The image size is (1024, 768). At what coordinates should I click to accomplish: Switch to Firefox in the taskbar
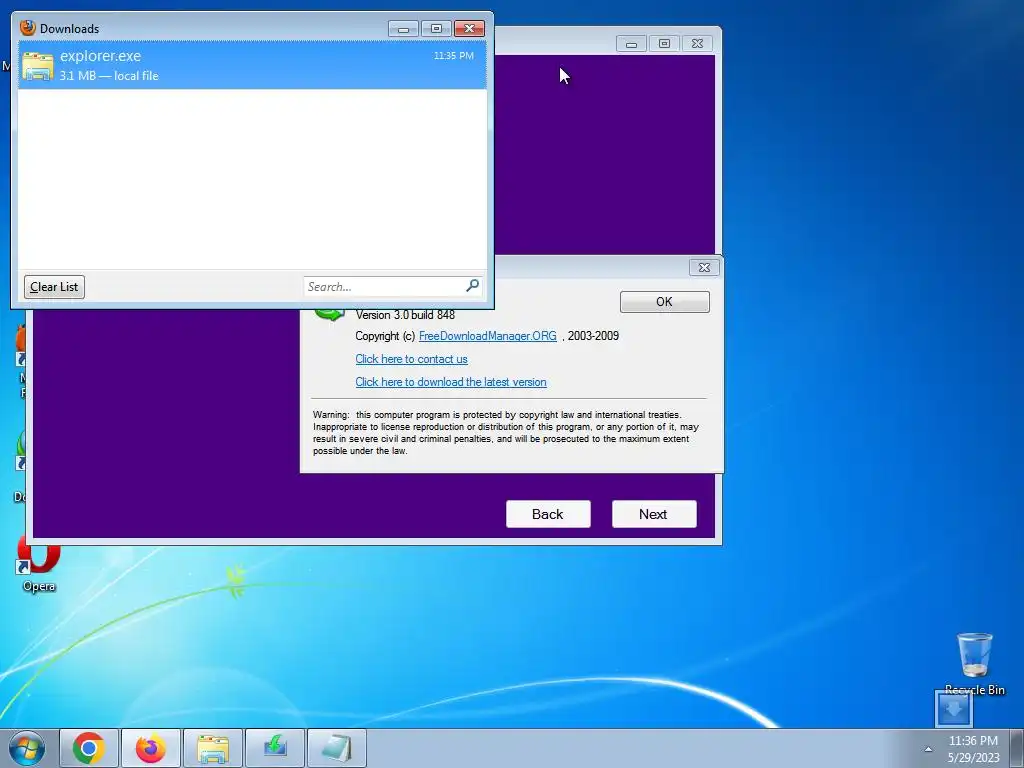click(x=151, y=748)
